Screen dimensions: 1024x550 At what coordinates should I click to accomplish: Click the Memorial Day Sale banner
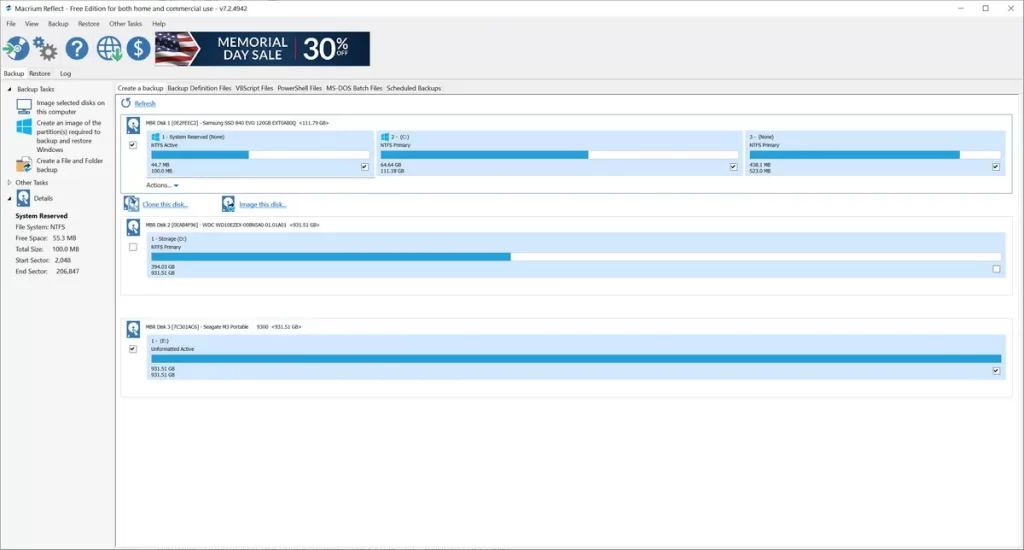[262, 48]
